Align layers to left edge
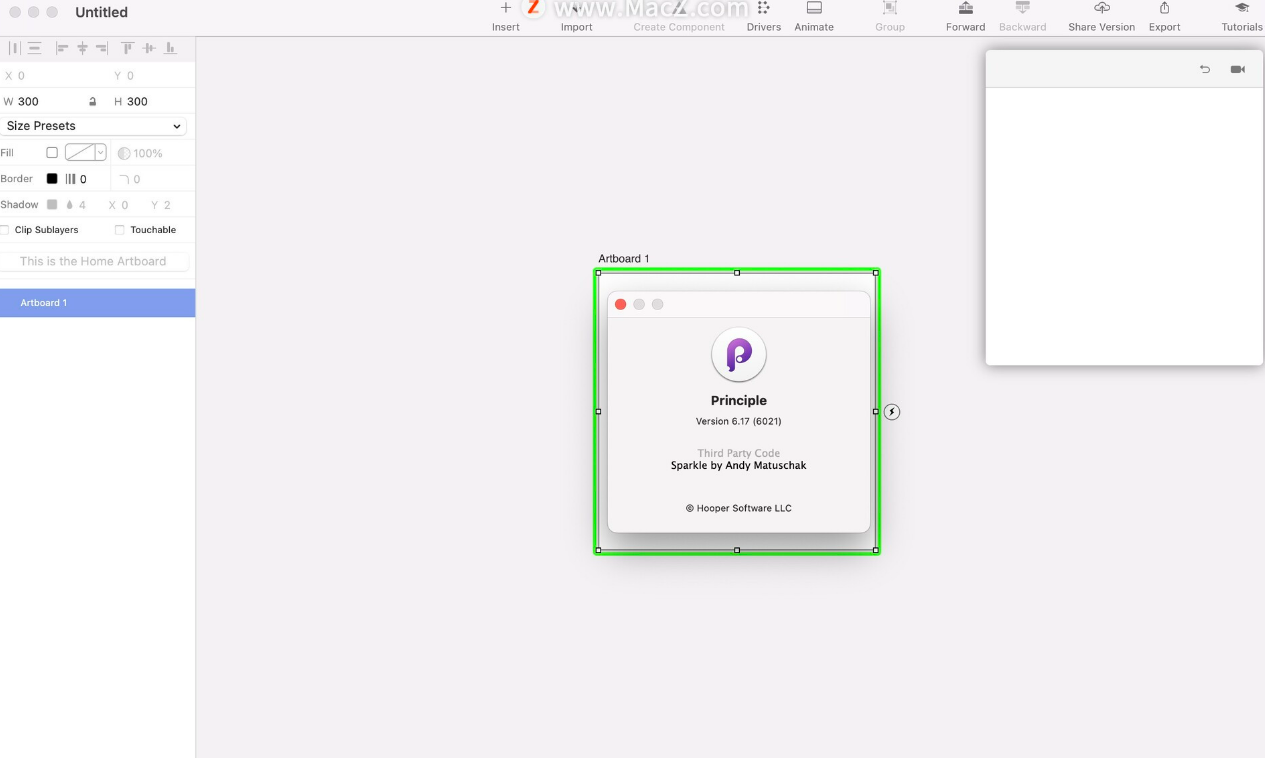The image size is (1265, 758). coord(62,48)
